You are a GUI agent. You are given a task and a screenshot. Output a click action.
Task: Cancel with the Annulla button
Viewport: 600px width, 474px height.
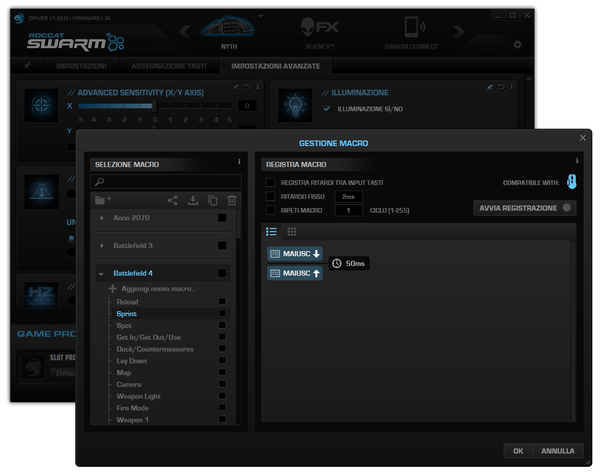[558, 451]
